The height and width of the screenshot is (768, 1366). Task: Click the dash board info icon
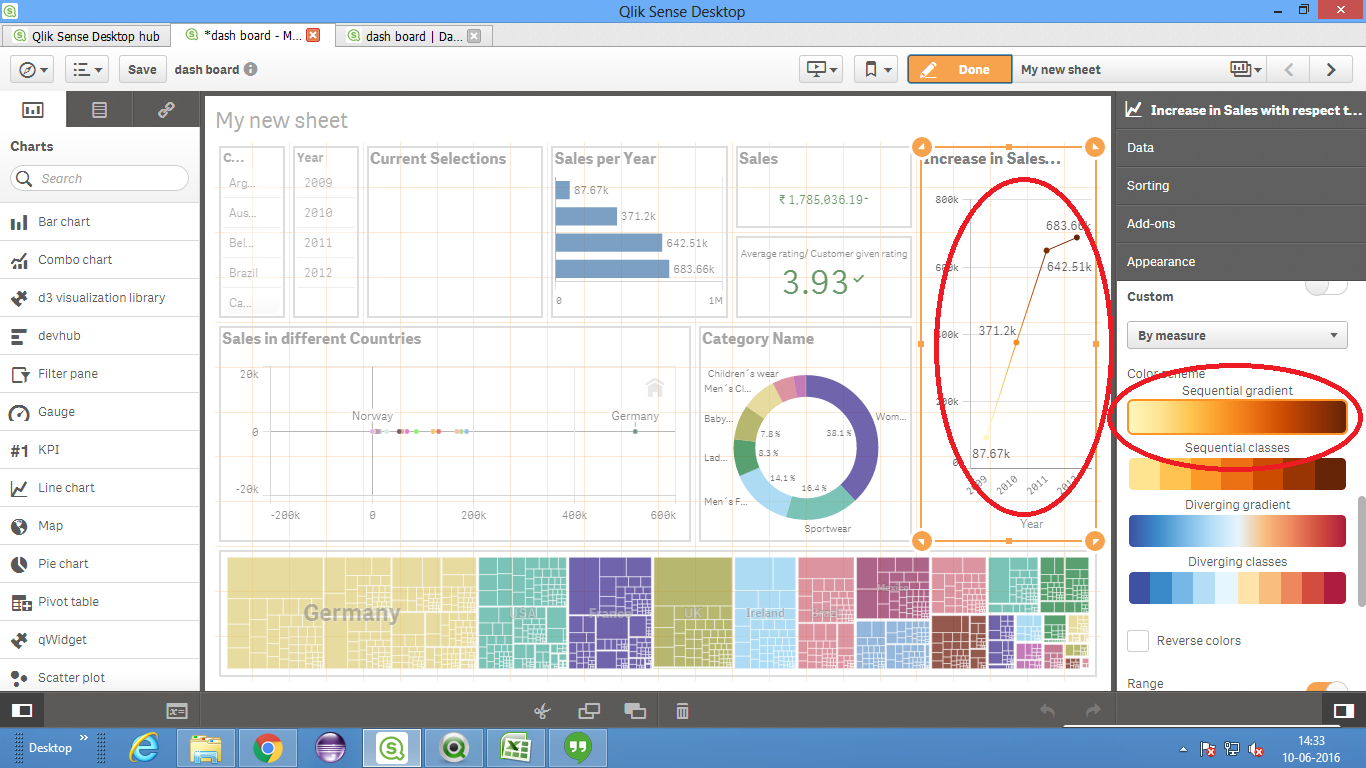251,69
